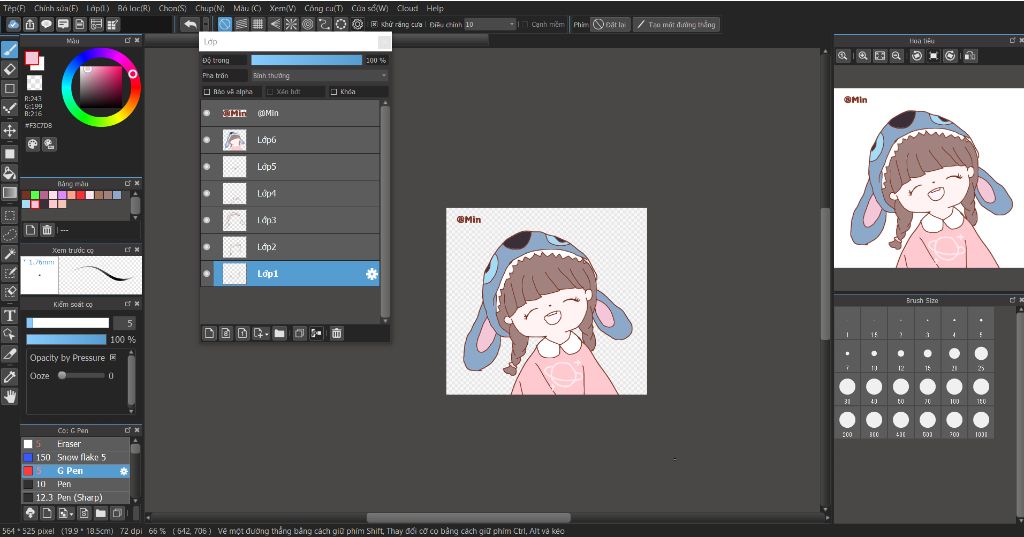1024x537 pixels.
Task: Toggle visibility of layer Lớp3
Action: point(207,220)
